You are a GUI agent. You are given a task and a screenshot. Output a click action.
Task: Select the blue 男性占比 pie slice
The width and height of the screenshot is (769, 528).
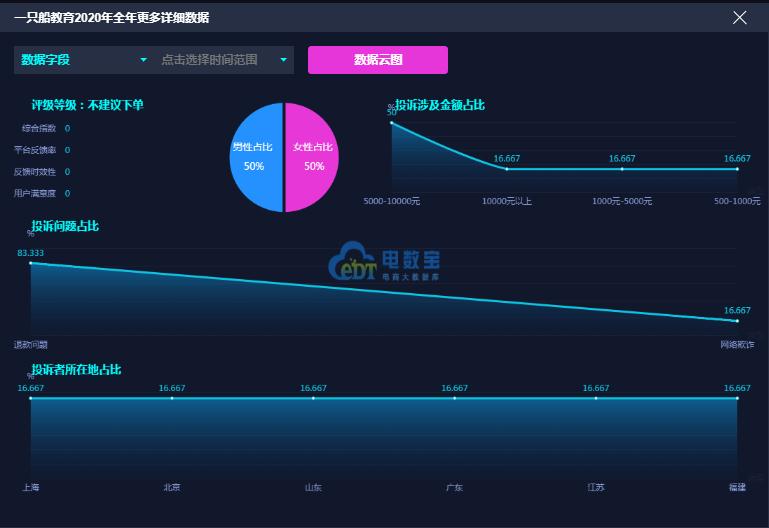click(x=256, y=157)
